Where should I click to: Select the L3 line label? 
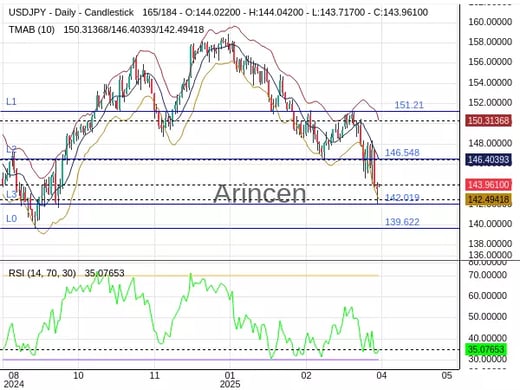point(11,194)
